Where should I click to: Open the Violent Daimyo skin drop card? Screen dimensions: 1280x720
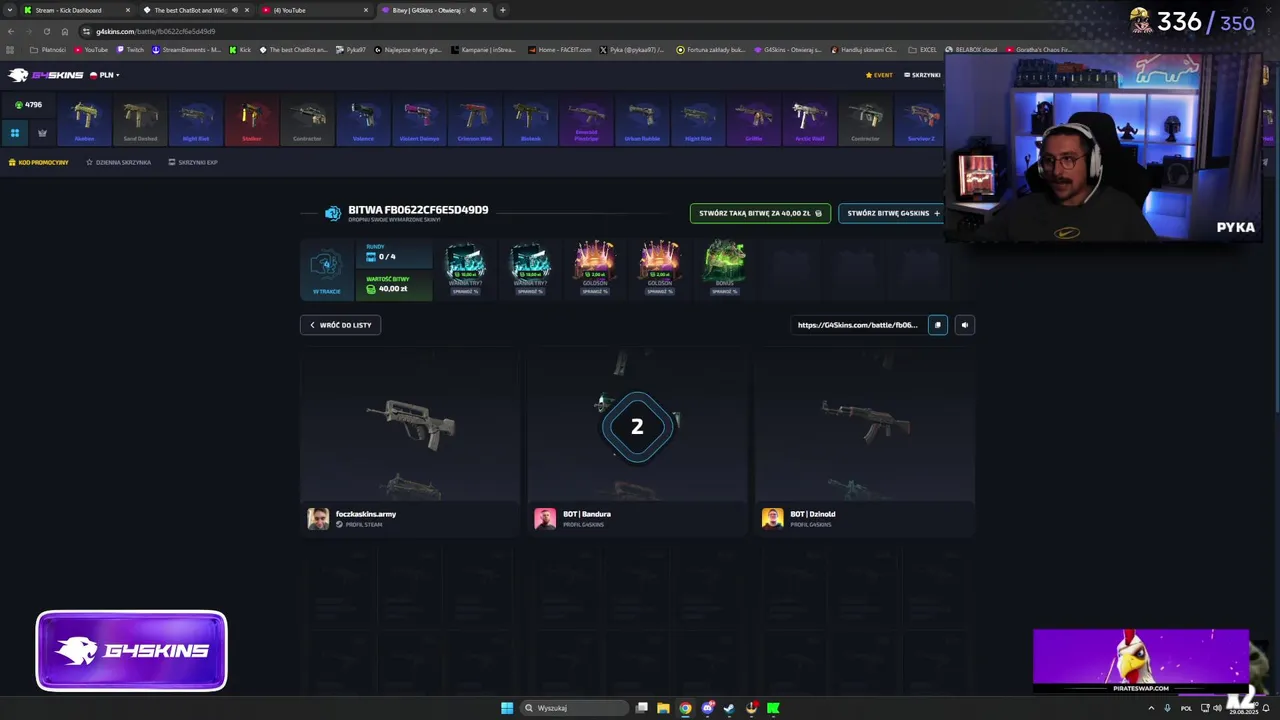(419, 120)
